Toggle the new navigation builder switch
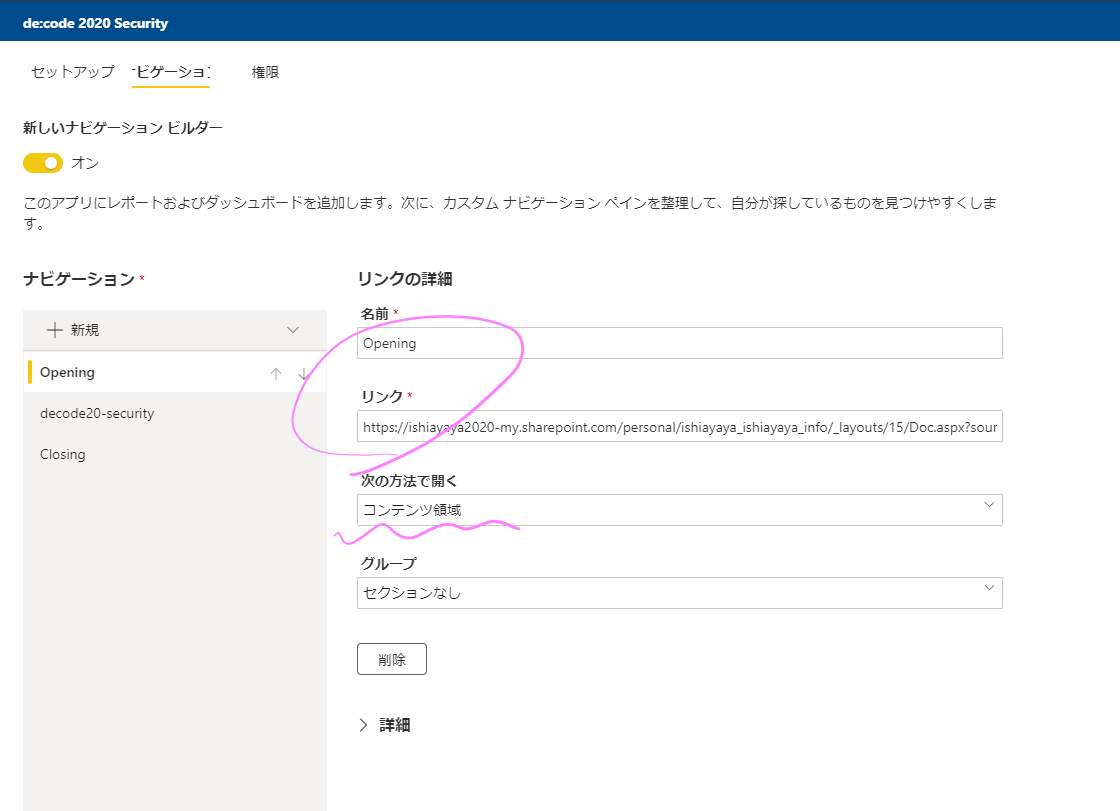Image resolution: width=1120 pixels, height=811 pixels. tap(43, 163)
